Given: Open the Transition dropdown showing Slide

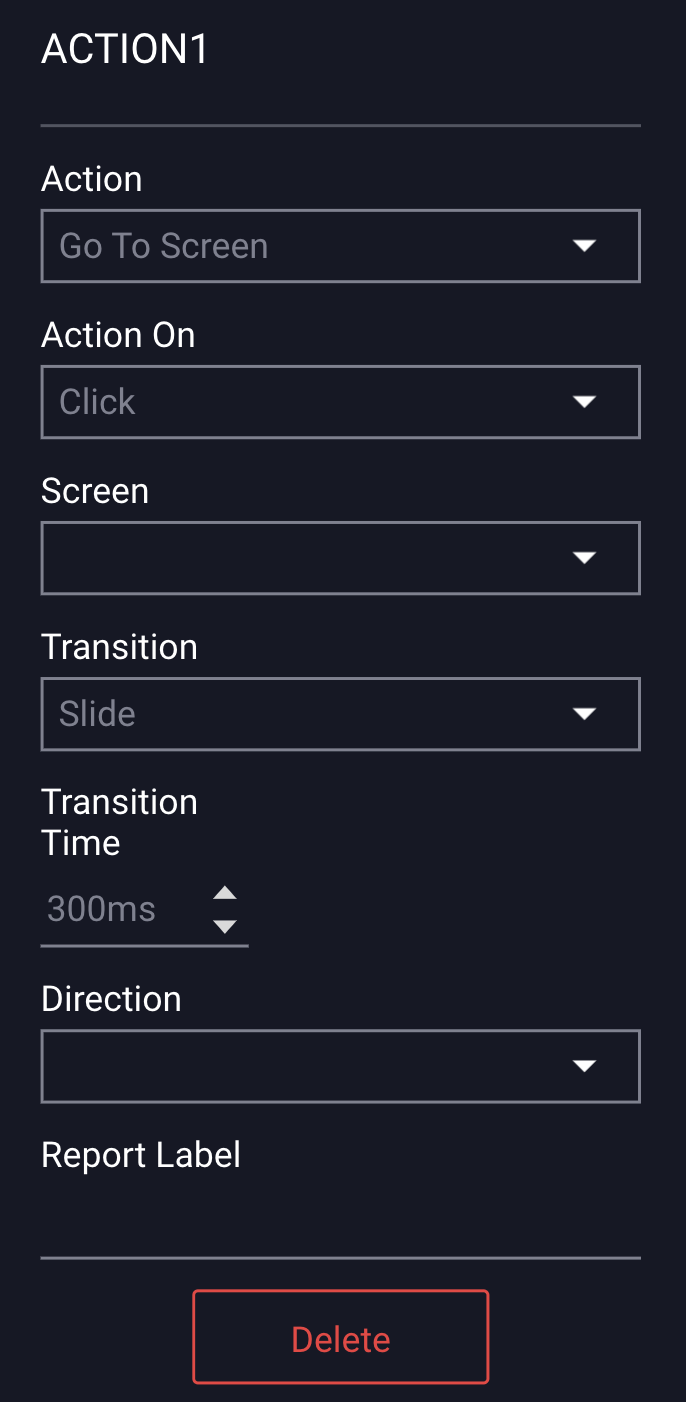Looking at the screenshot, I should (340, 714).
